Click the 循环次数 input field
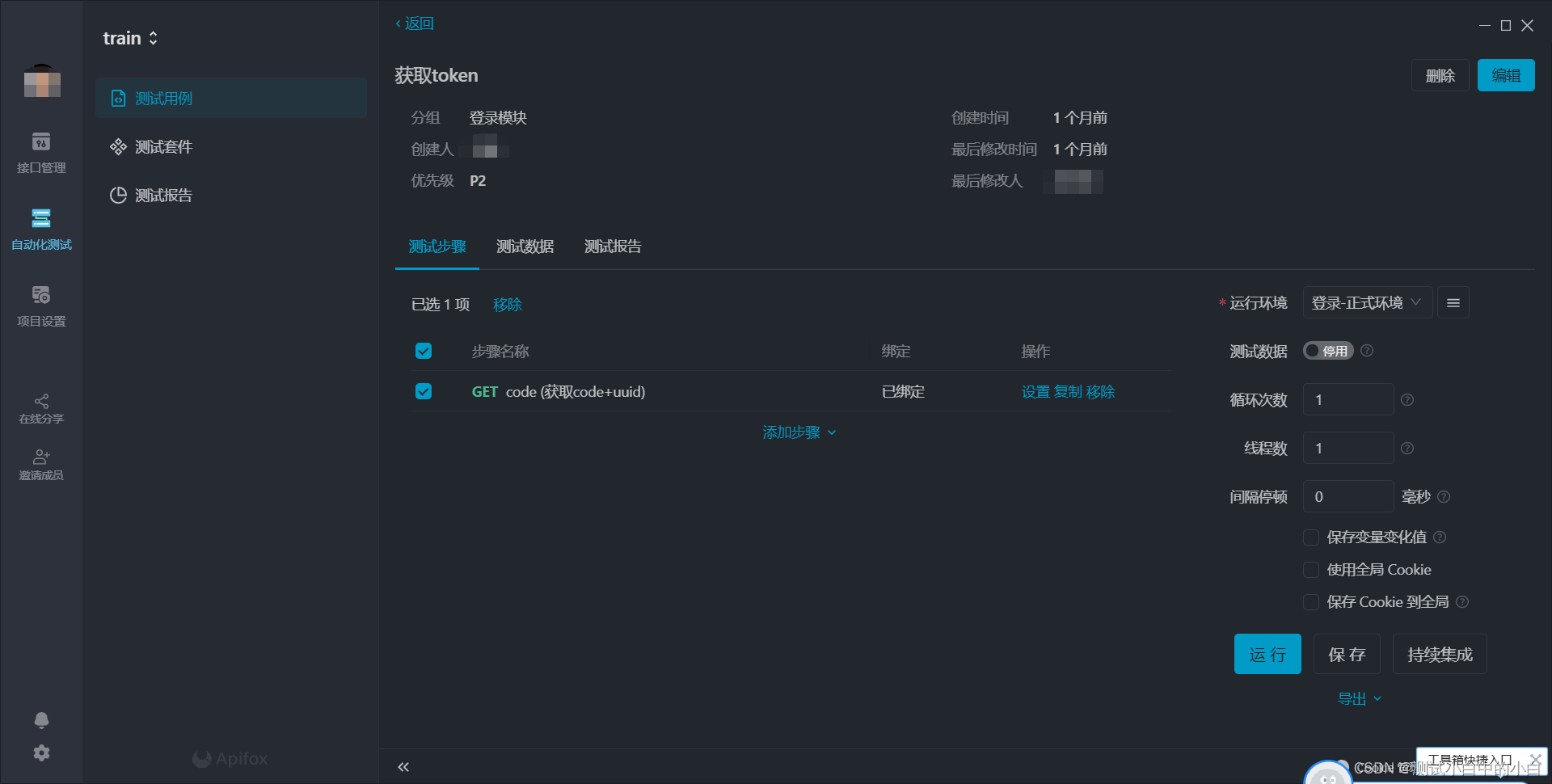Image resolution: width=1552 pixels, height=784 pixels. coord(1348,400)
